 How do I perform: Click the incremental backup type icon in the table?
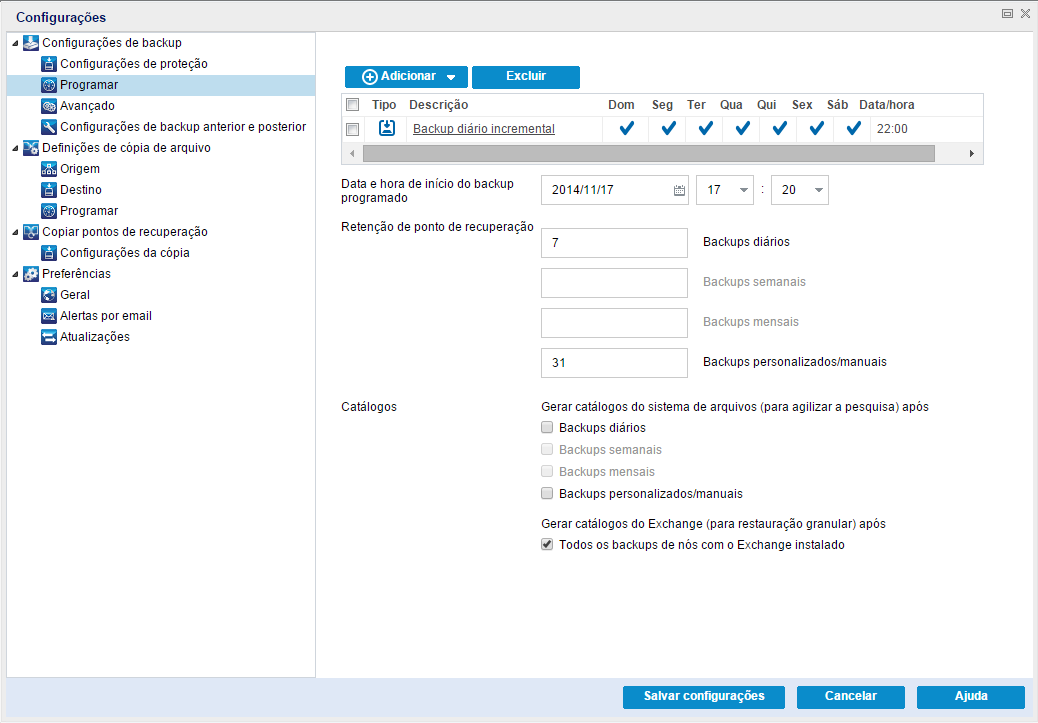tap(387, 128)
